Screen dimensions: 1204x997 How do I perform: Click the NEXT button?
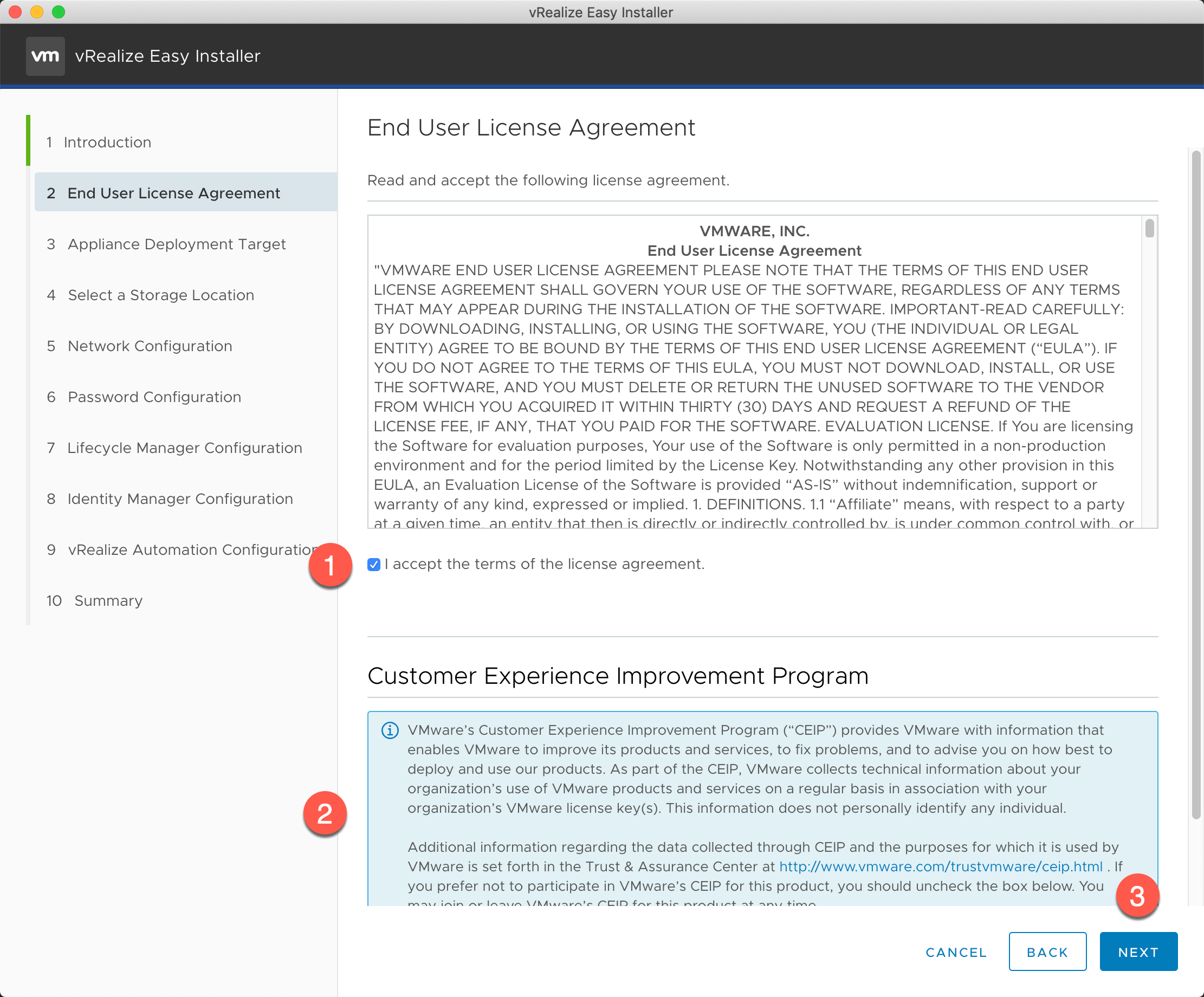1138,951
